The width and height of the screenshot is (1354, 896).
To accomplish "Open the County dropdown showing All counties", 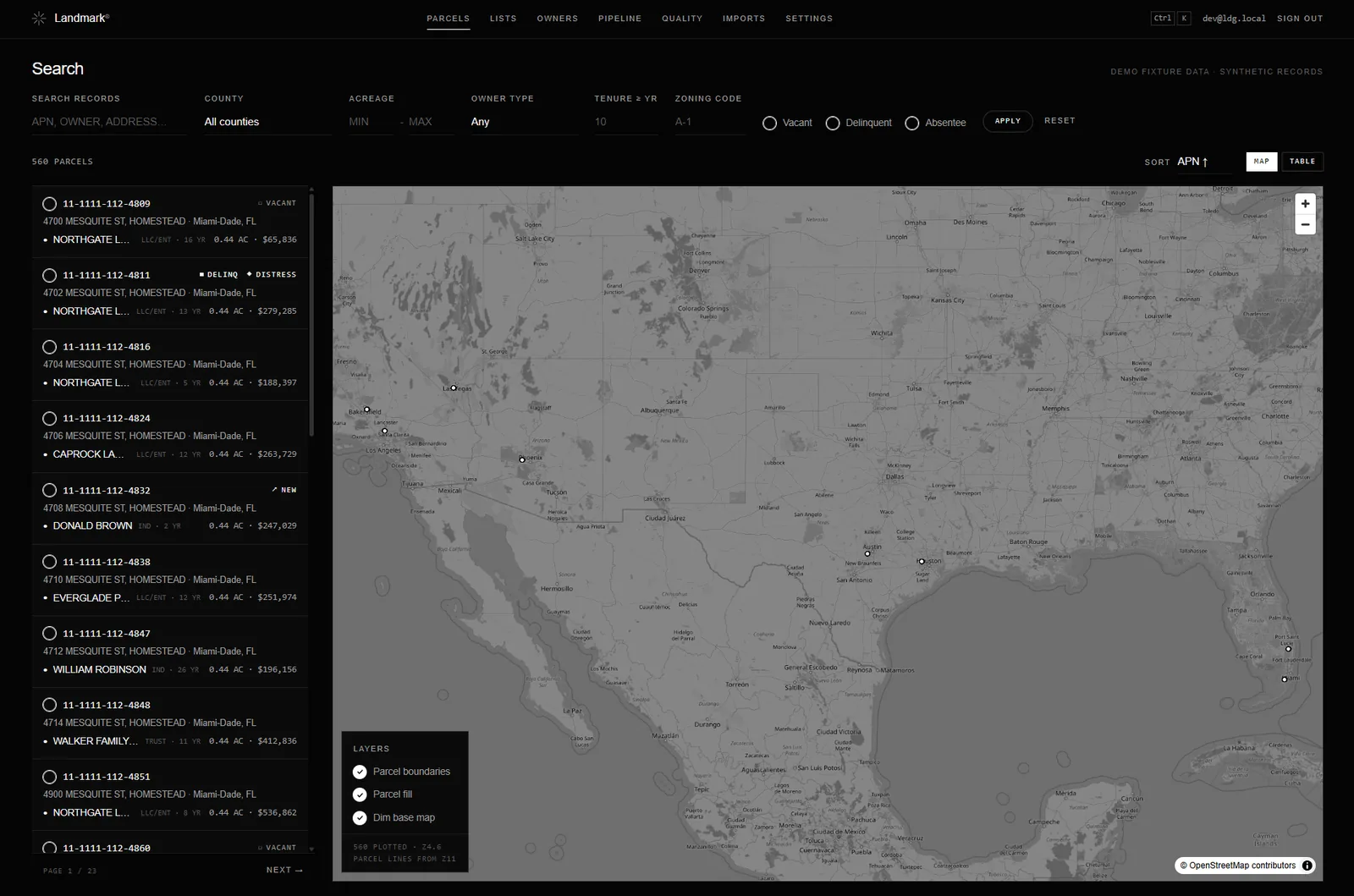I will [267, 122].
